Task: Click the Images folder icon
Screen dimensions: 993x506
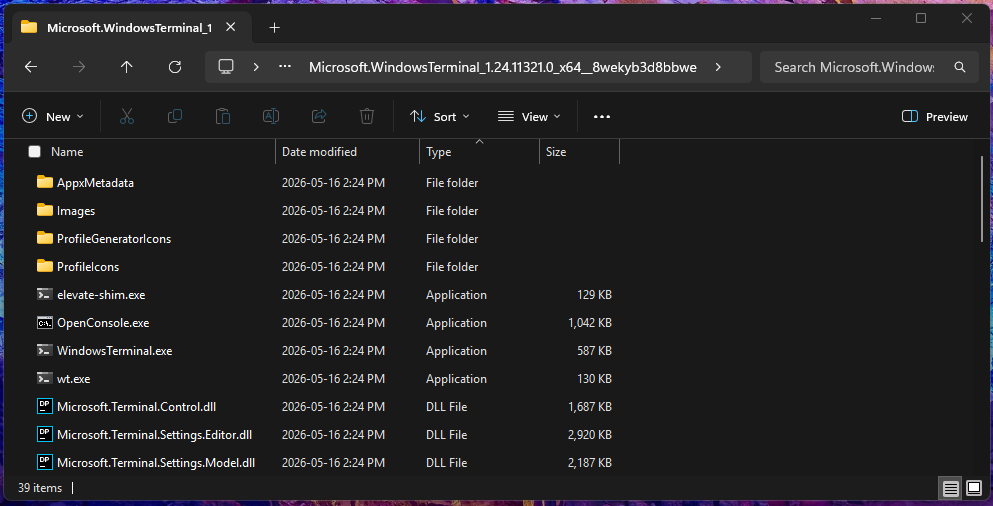Action: point(44,210)
